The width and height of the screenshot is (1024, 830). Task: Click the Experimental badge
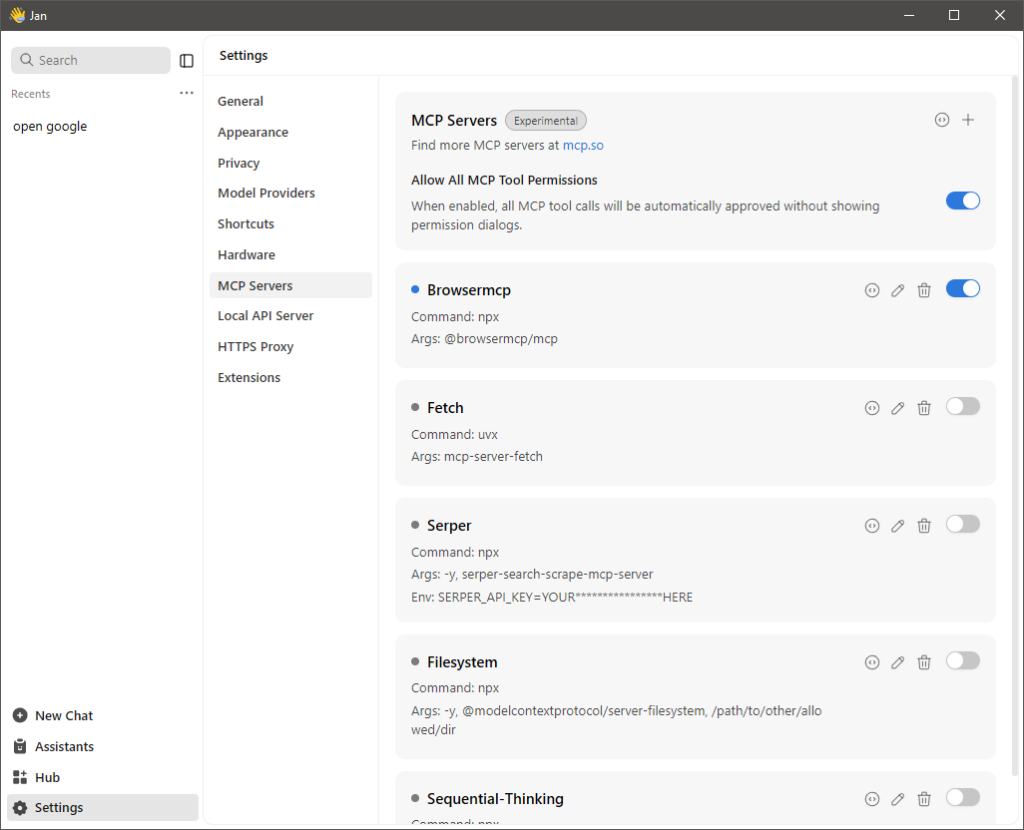coord(546,121)
